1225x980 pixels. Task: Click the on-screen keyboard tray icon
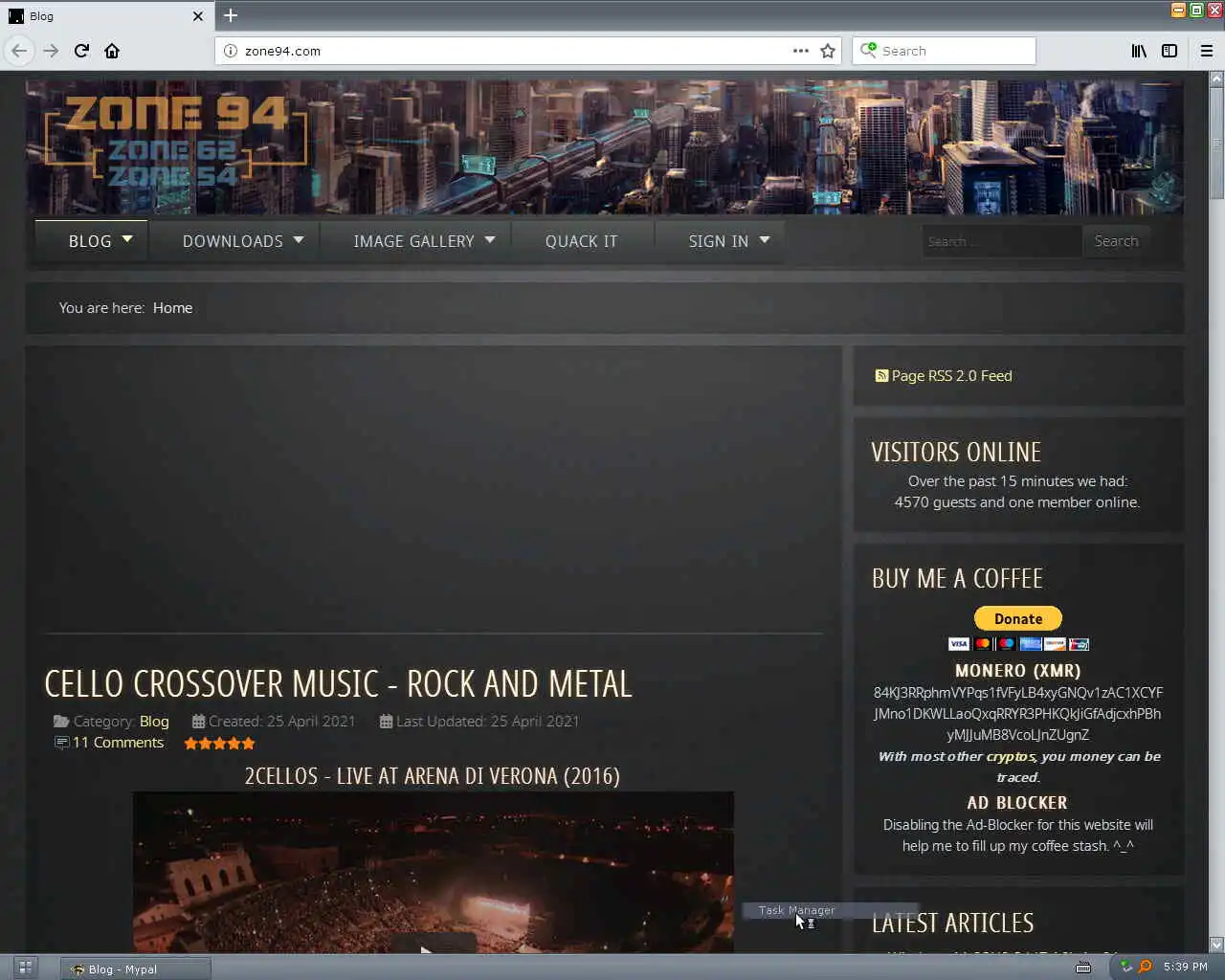1083,968
